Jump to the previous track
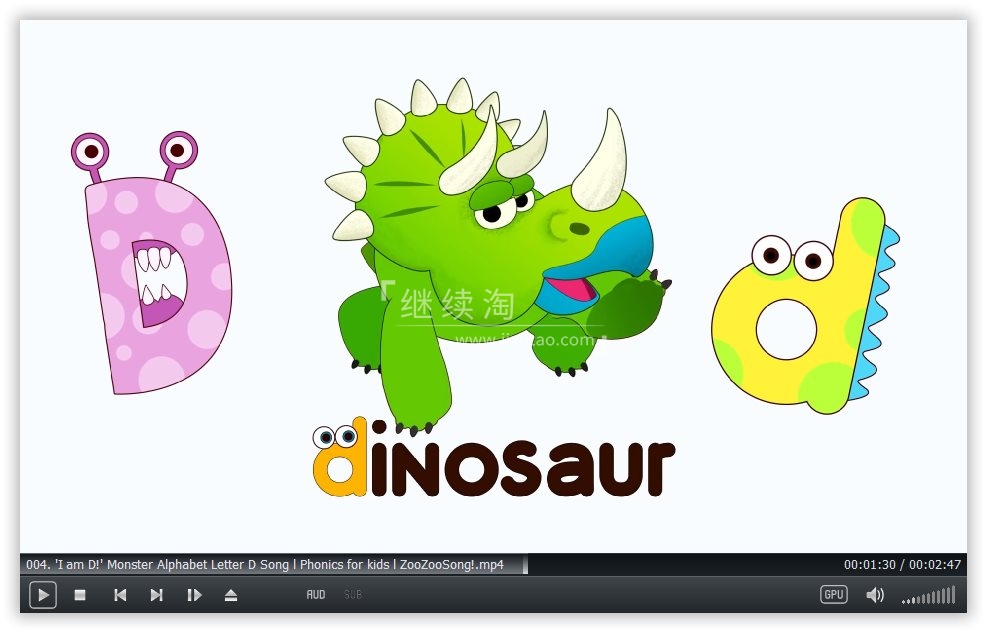The width and height of the screenshot is (987, 633). click(x=120, y=595)
